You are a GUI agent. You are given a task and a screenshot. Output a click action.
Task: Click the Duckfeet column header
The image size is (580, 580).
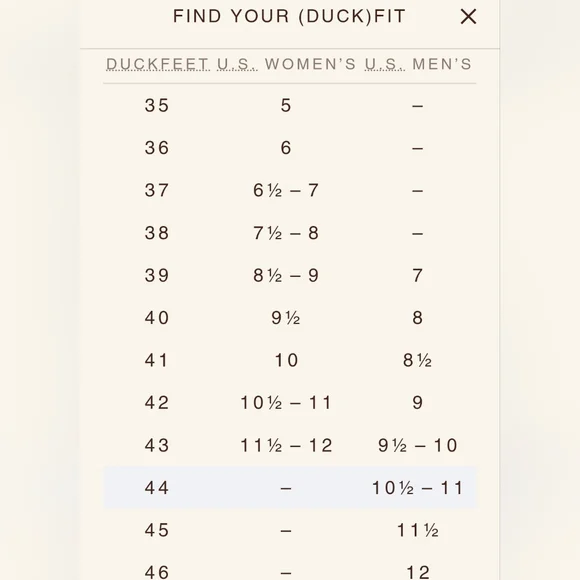[x=158, y=64]
